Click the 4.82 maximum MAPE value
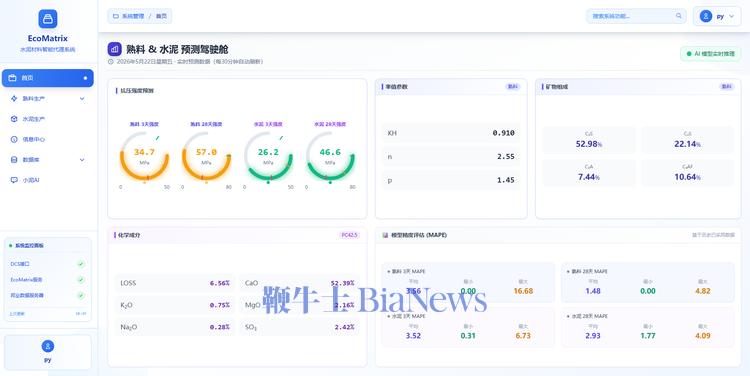 pyautogui.click(x=703, y=291)
